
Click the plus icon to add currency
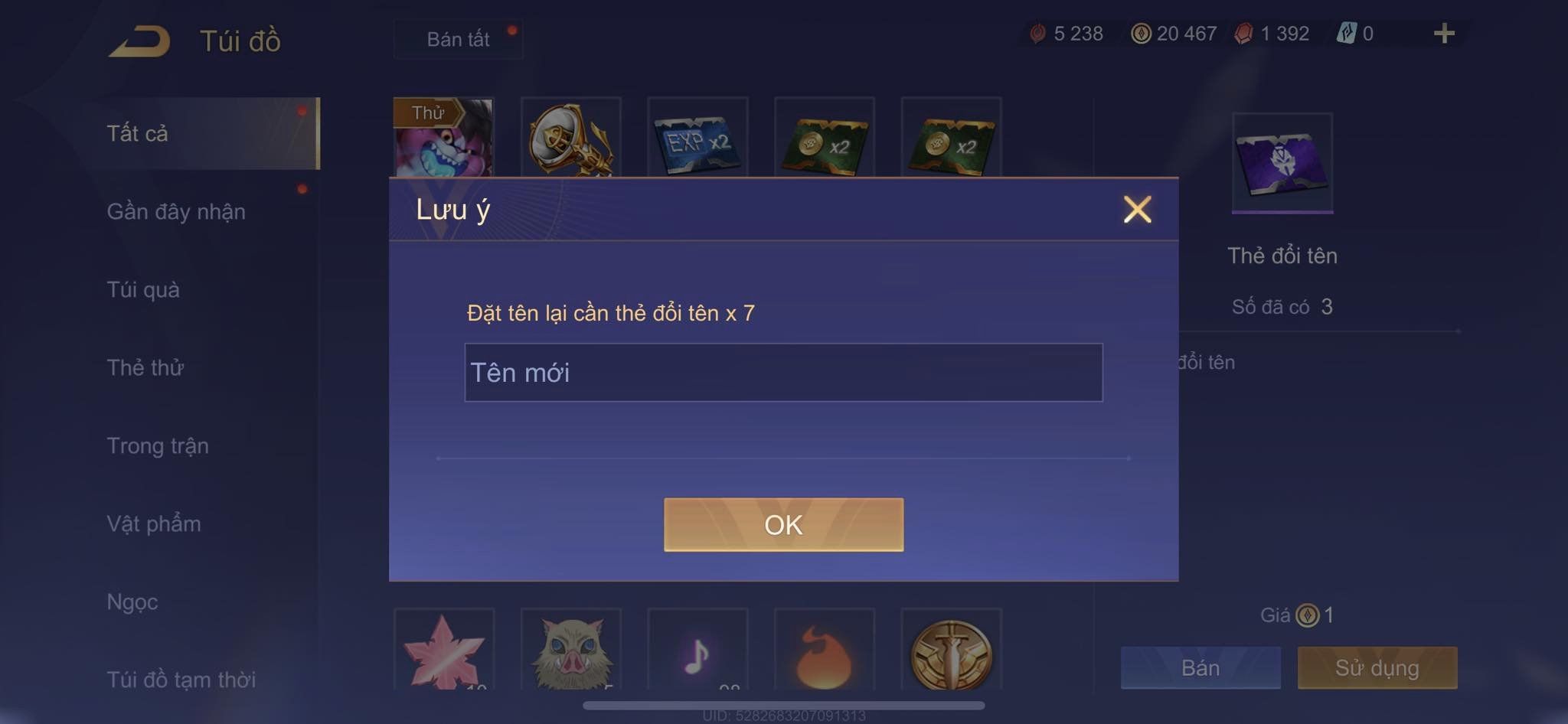coord(1444,34)
